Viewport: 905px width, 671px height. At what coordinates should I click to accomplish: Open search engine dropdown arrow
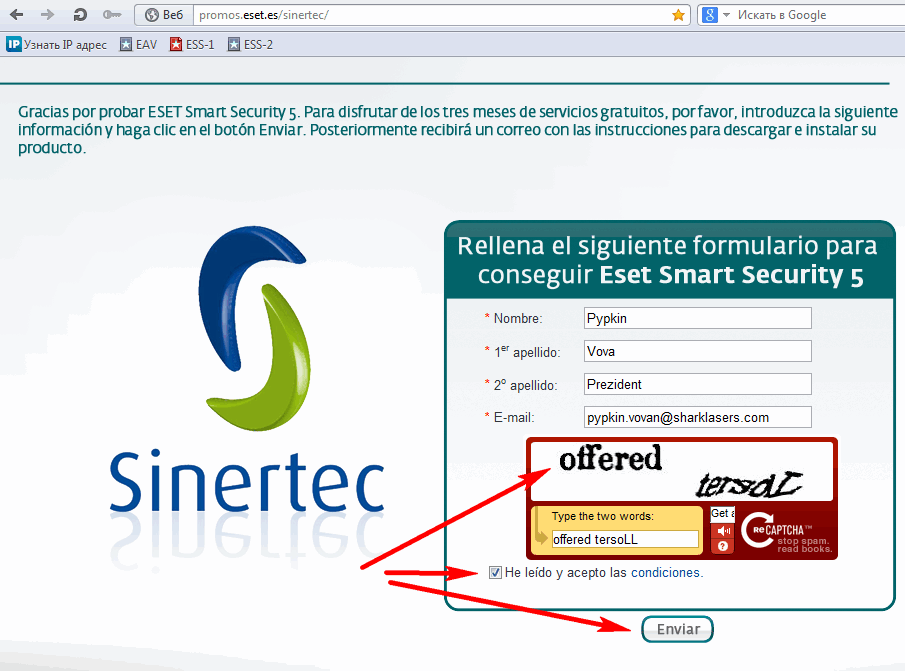pyautogui.click(x=726, y=15)
